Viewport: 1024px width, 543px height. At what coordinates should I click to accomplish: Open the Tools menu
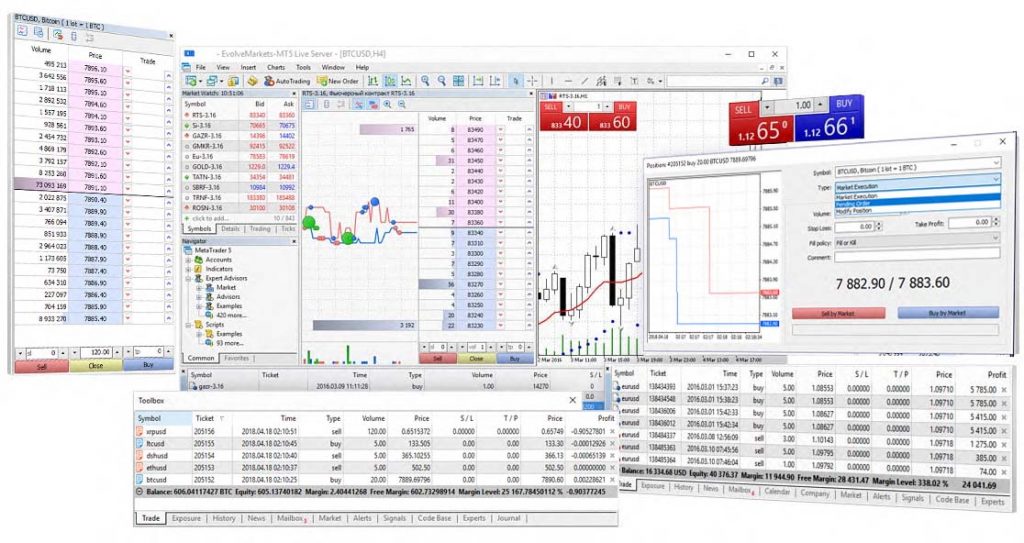click(x=304, y=67)
